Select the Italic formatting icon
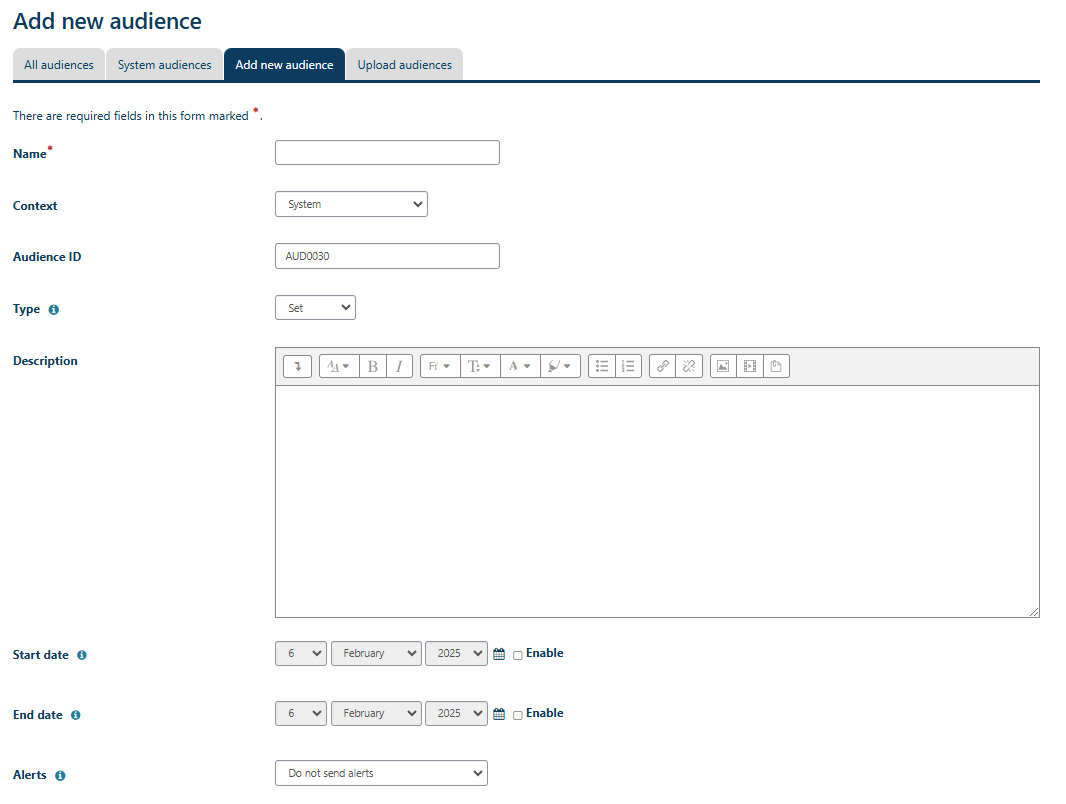The width and height of the screenshot is (1066, 804). pyautogui.click(x=399, y=365)
